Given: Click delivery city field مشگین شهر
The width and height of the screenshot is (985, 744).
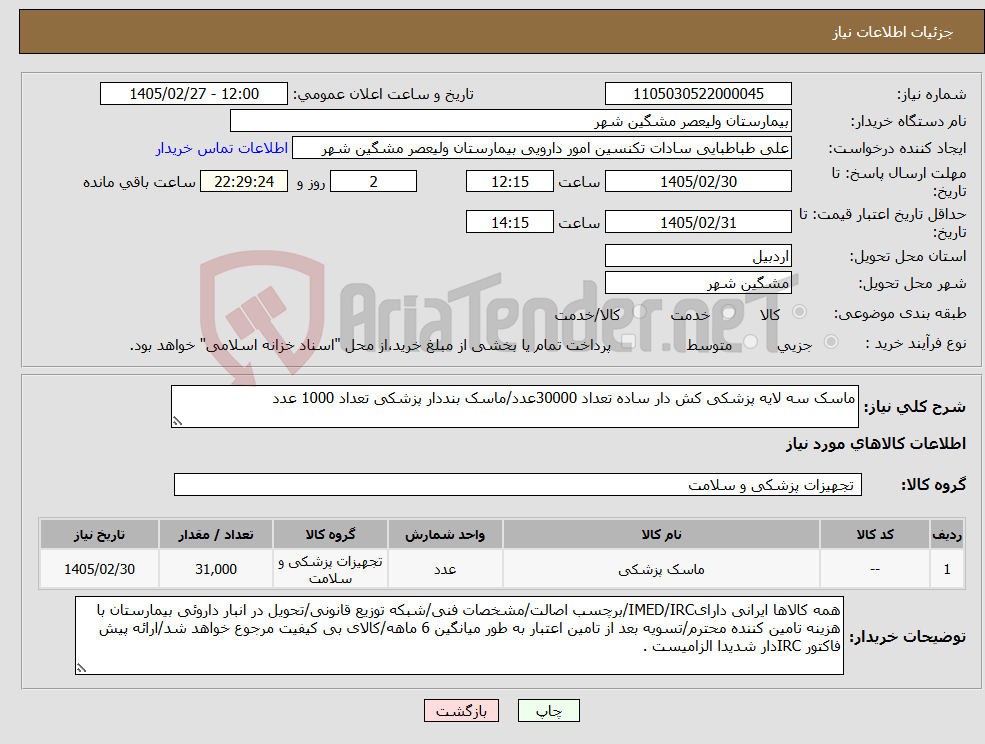Looking at the screenshot, I should click(698, 283).
